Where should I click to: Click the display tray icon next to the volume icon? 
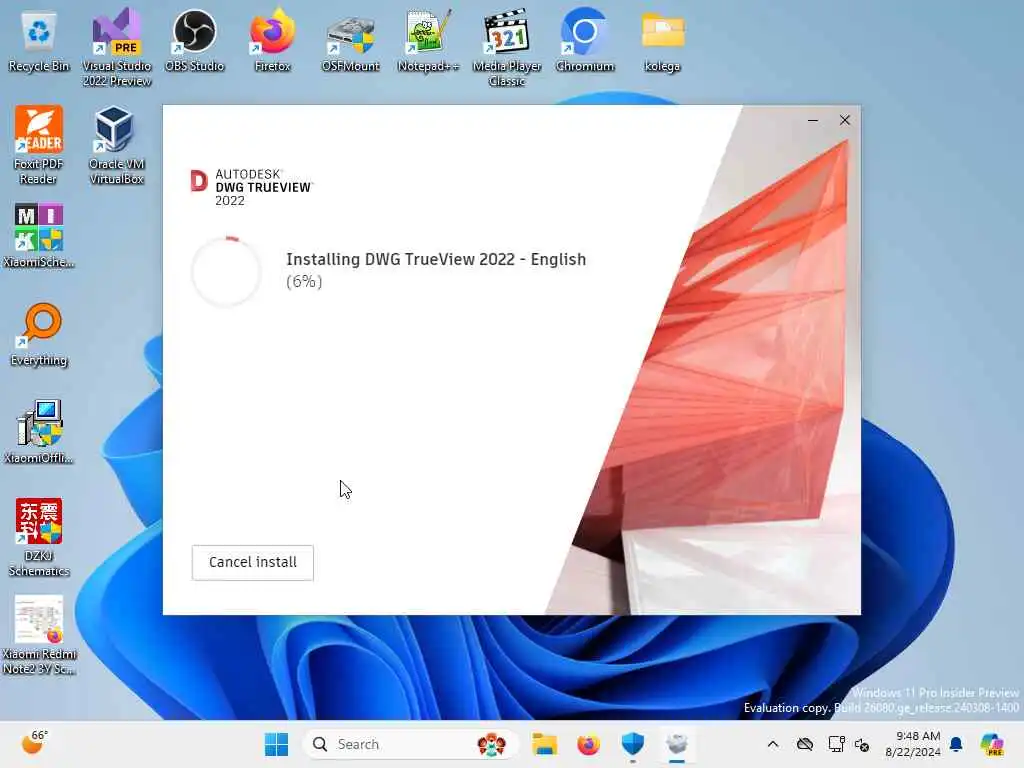tap(836, 744)
